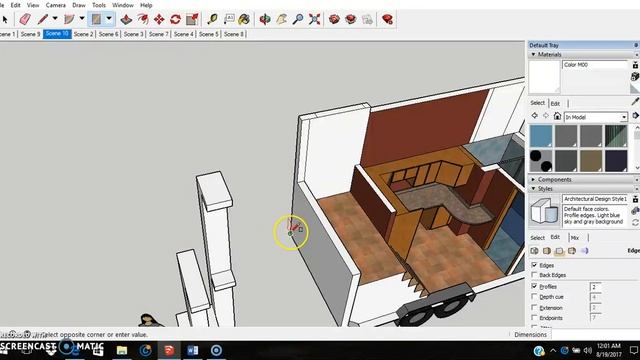640x360 pixels.
Task: Select the Scale tool
Action: click(x=192, y=19)
